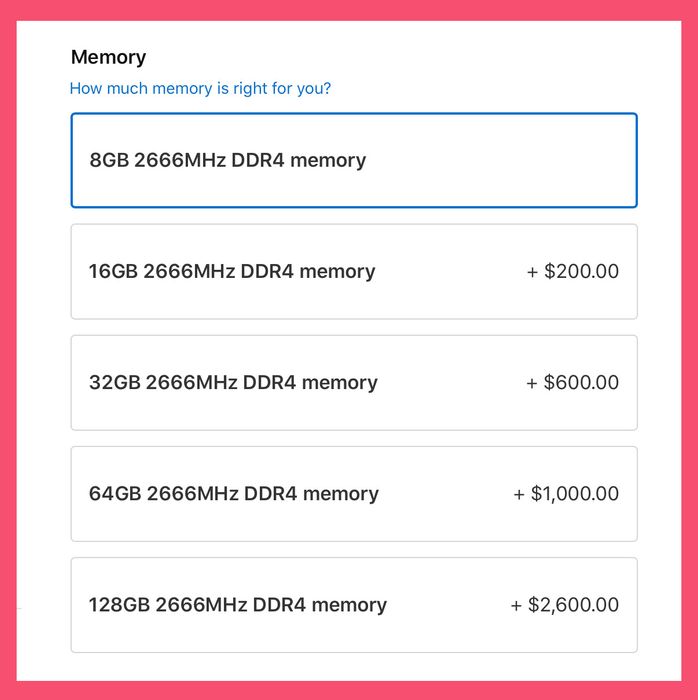
Task: Choose the 16GB 2666MHz DDR4 memory option
Action: click(354, 271)
